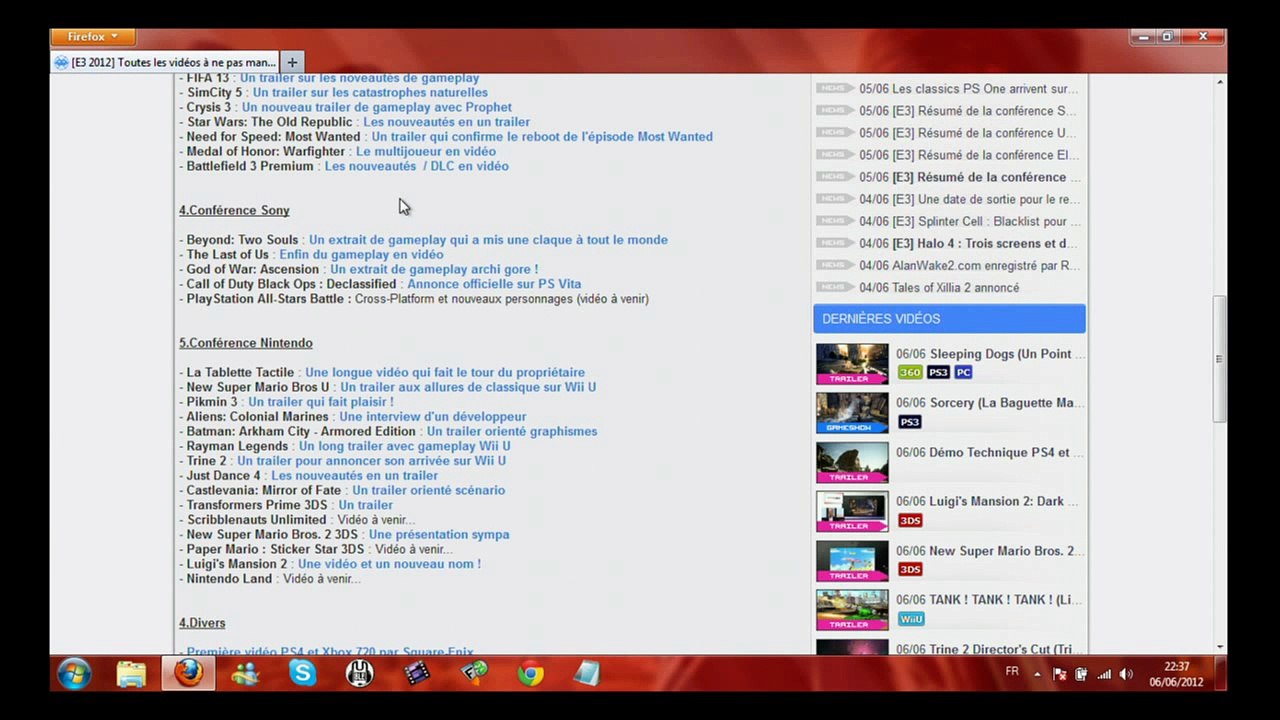Open the La Tablette Tactile long video link

click(445, 372)
